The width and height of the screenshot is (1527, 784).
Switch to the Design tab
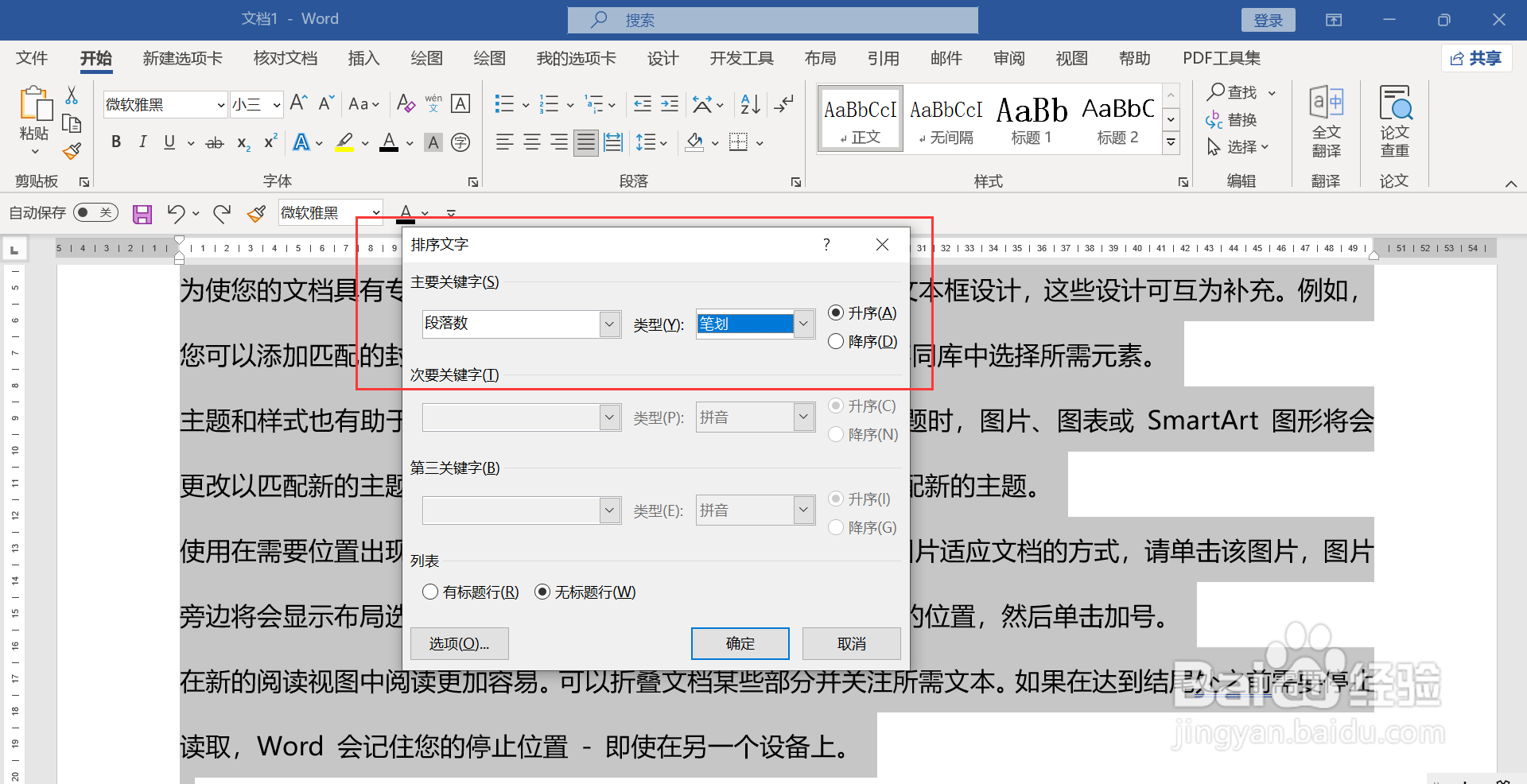[x=662, y=58]
